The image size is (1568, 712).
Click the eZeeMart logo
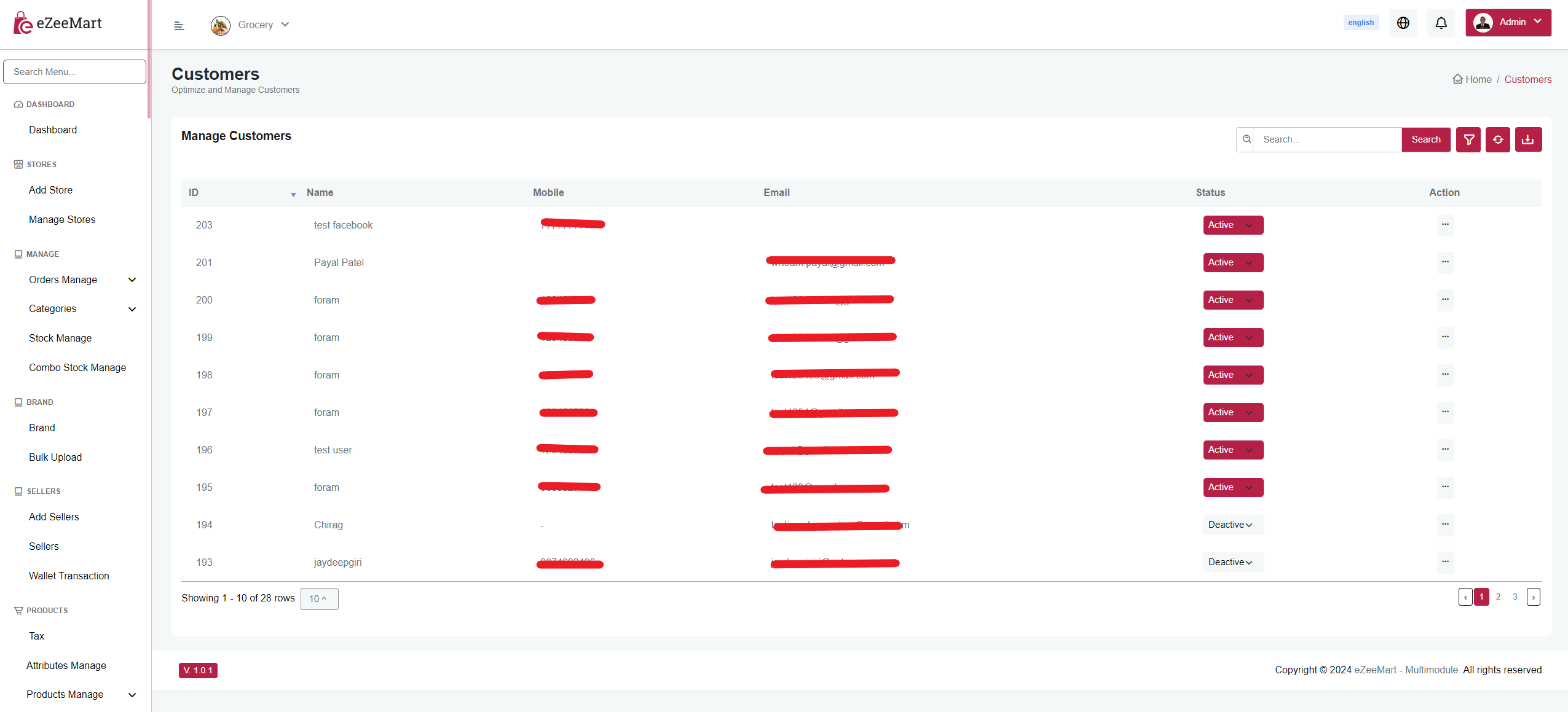point(58,23)
